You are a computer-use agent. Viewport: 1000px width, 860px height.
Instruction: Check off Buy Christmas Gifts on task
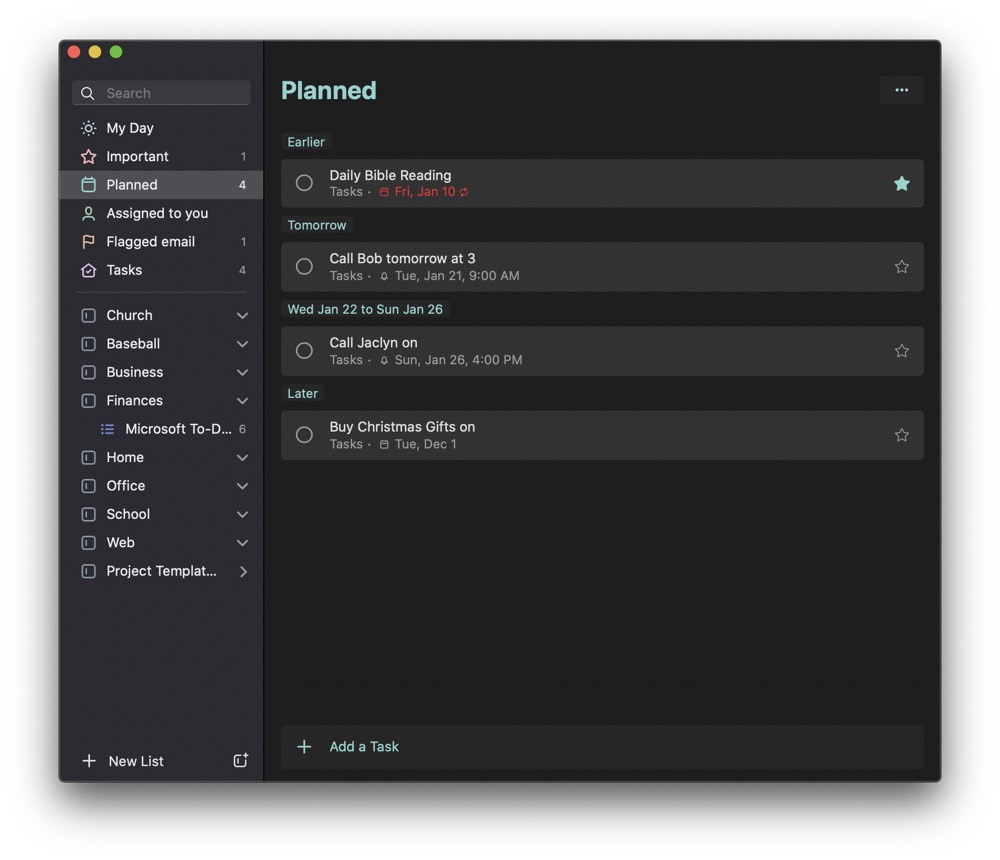(x=304, y=435)
